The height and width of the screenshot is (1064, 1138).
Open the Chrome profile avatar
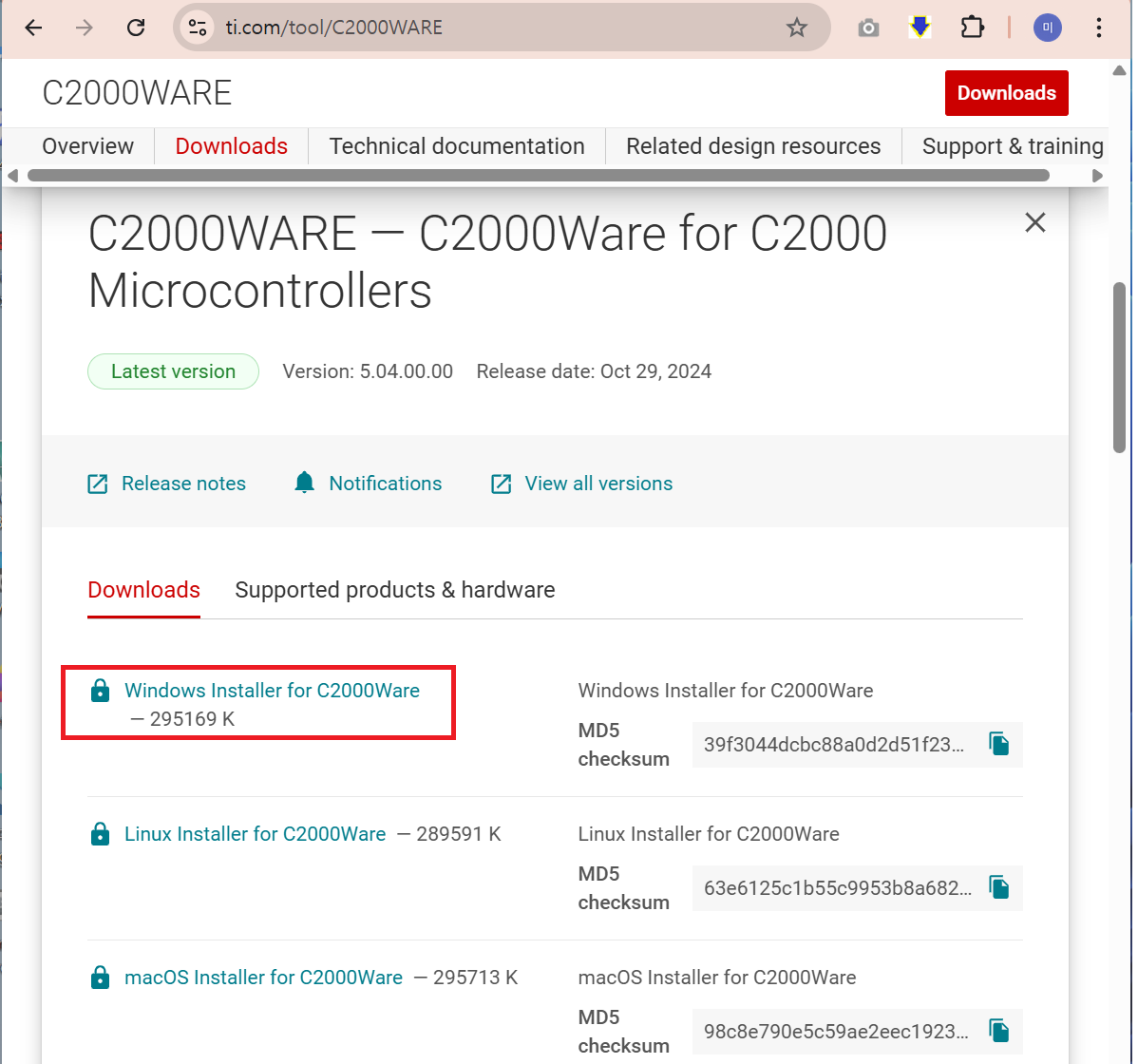[x=1047, y=28]
